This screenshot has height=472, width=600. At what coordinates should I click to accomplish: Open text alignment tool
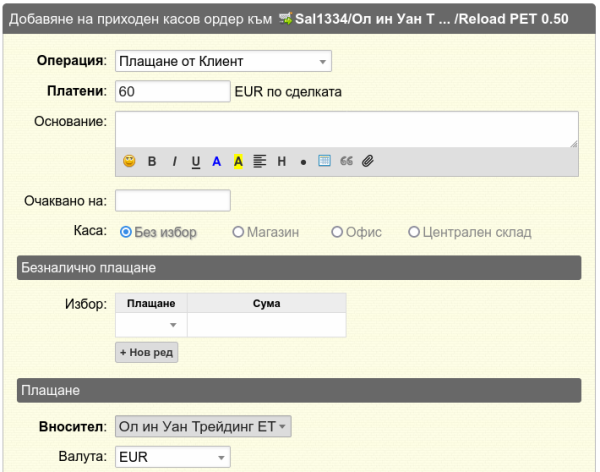tap(260, 162)
